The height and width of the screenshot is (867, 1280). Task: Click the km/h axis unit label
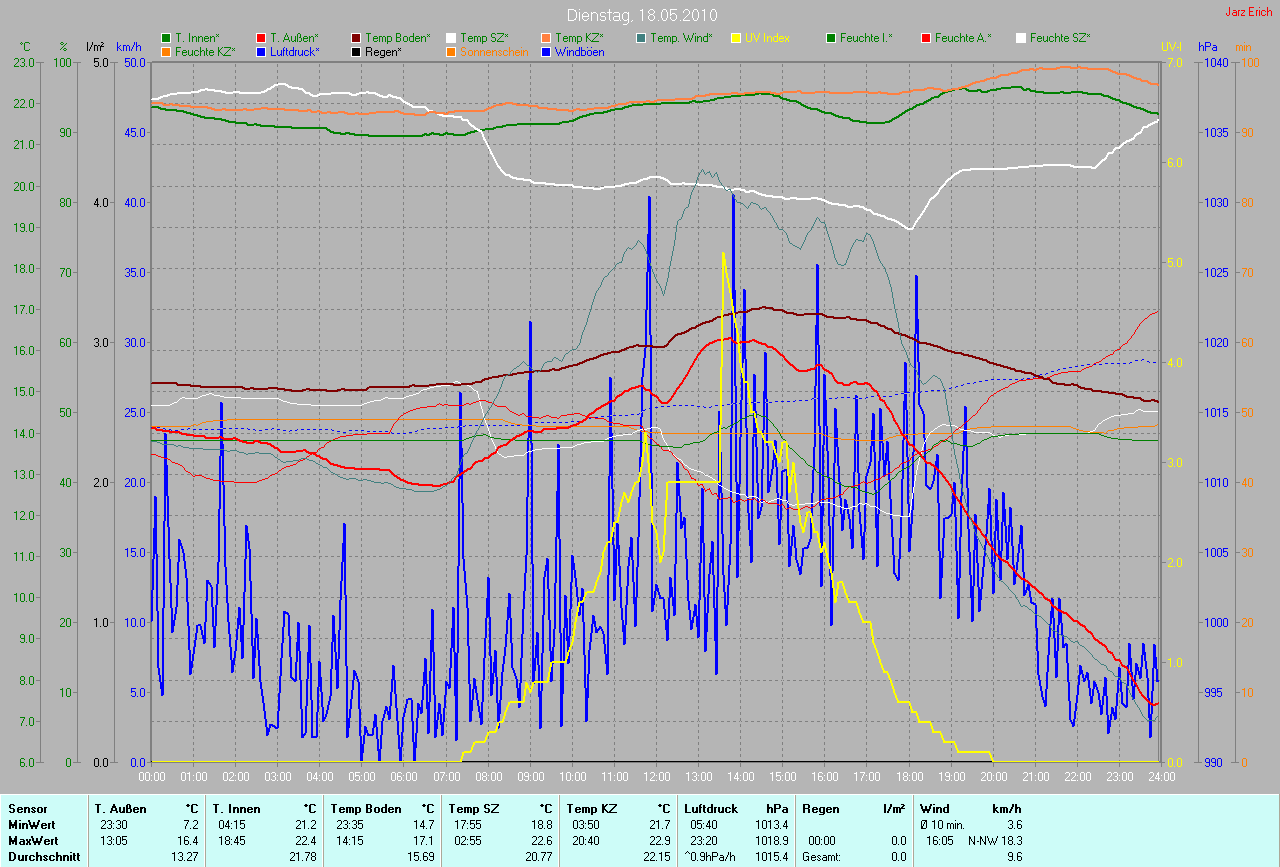pos(129,47)
